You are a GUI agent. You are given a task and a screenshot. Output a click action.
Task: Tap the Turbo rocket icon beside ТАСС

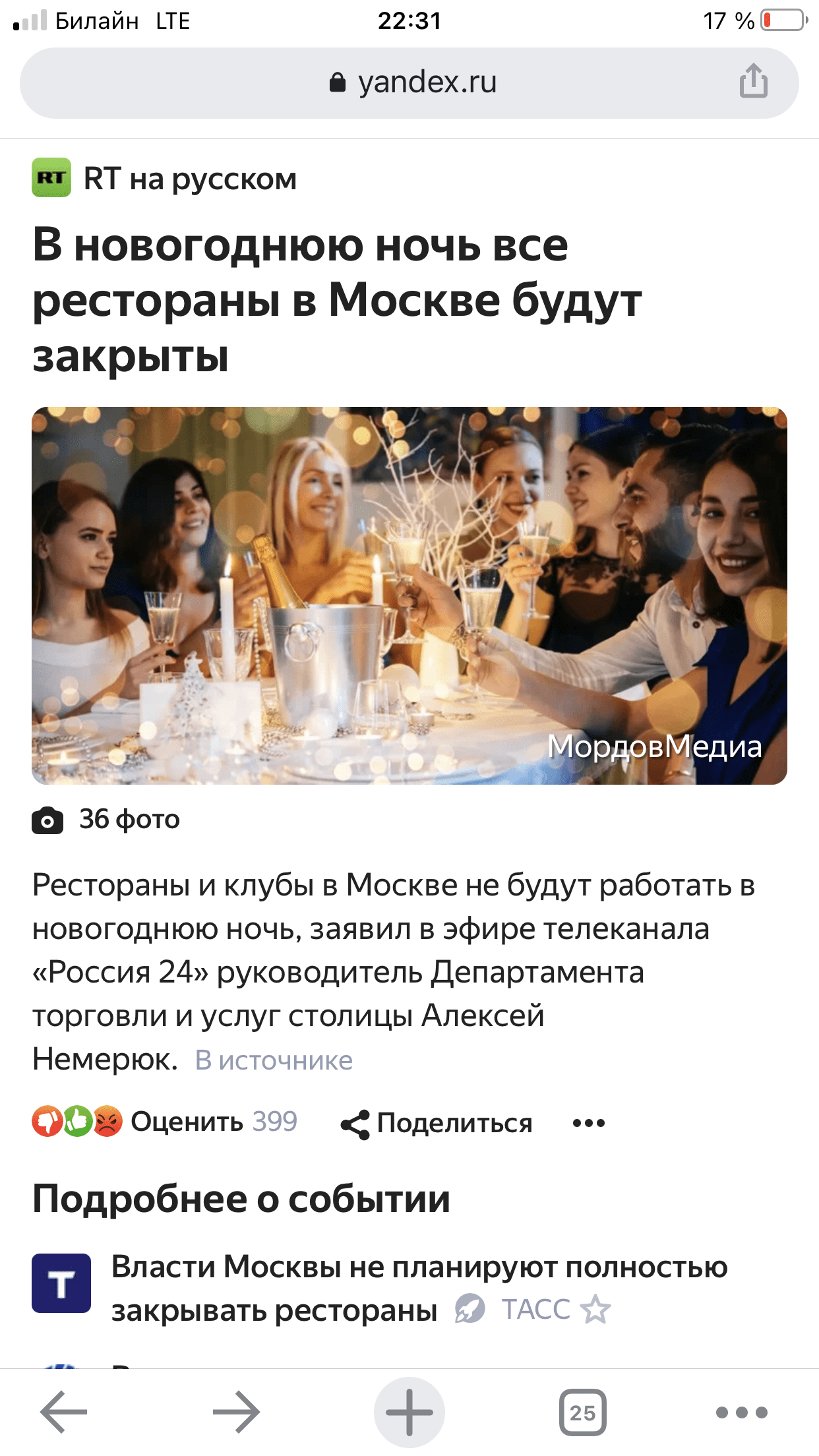(470, 1309)
